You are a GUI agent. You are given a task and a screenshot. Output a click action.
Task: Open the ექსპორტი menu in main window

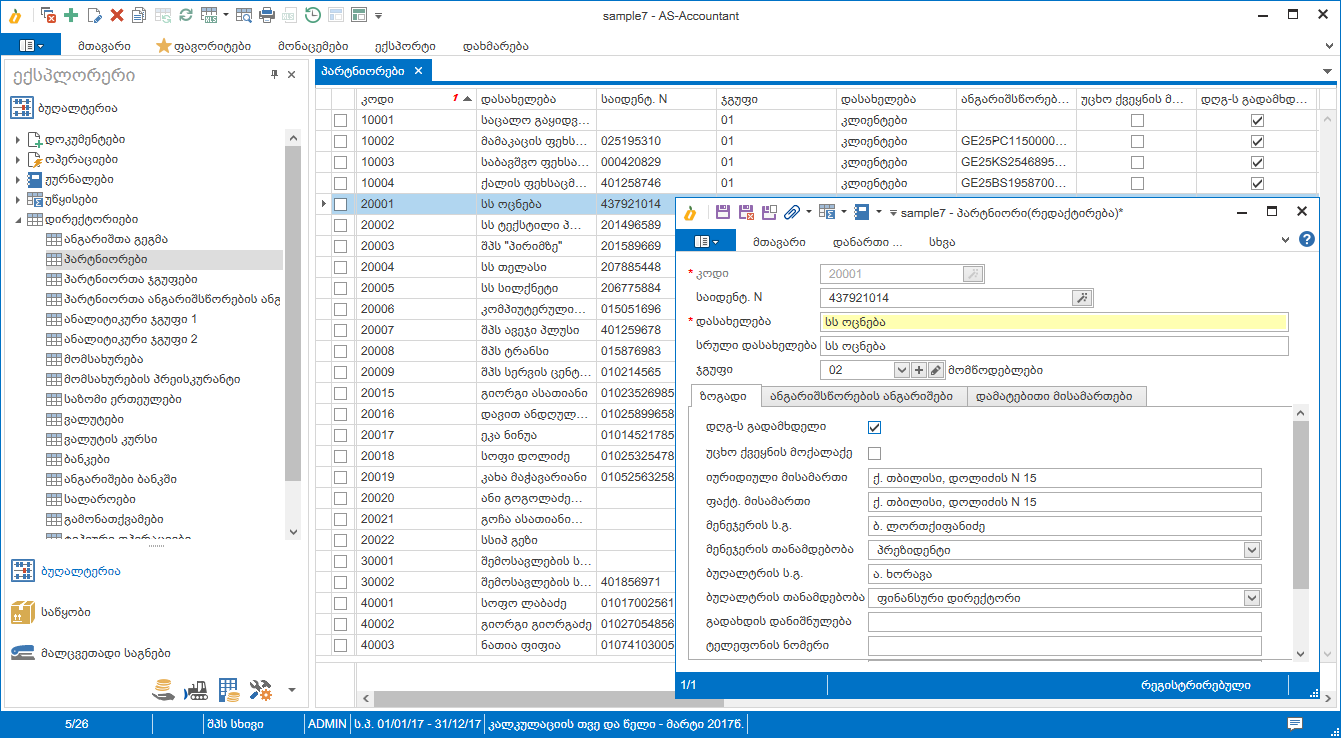[x=405, y=45]
